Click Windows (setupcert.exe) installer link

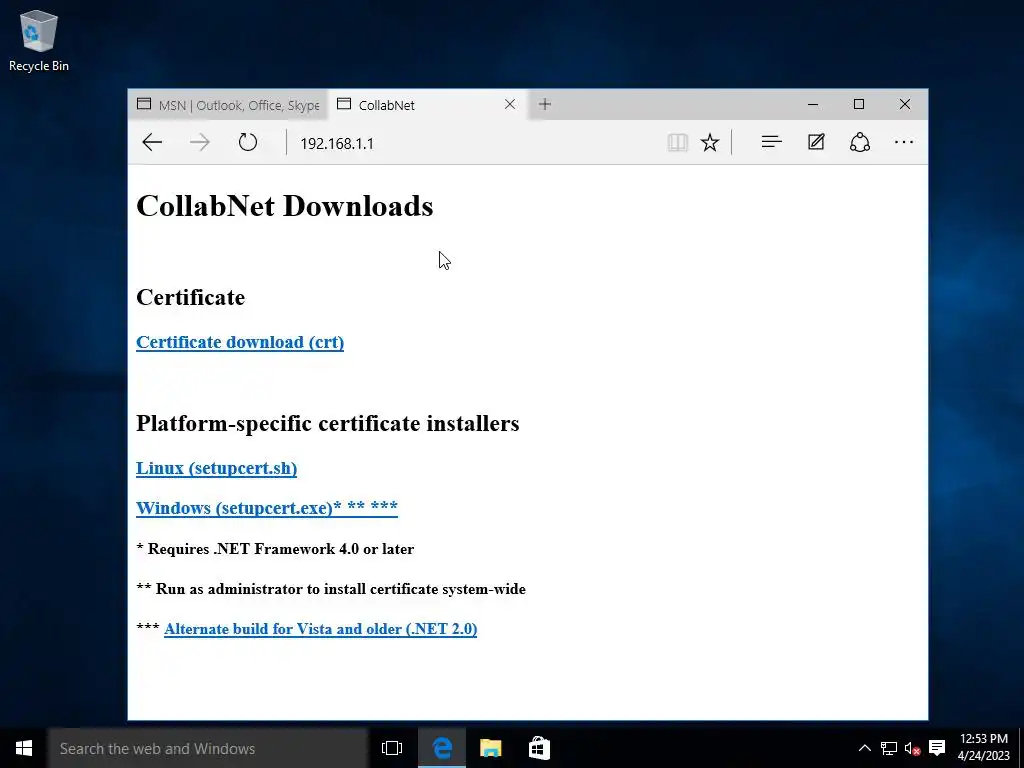click(x=266, y=508)
